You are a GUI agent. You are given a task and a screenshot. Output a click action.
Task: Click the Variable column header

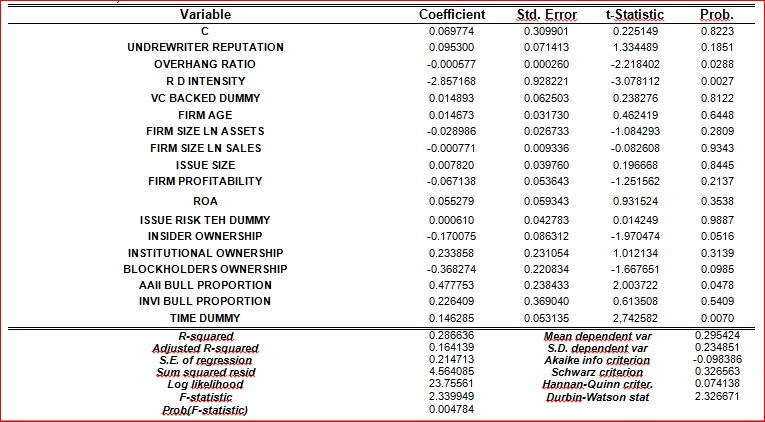(205, 15)
